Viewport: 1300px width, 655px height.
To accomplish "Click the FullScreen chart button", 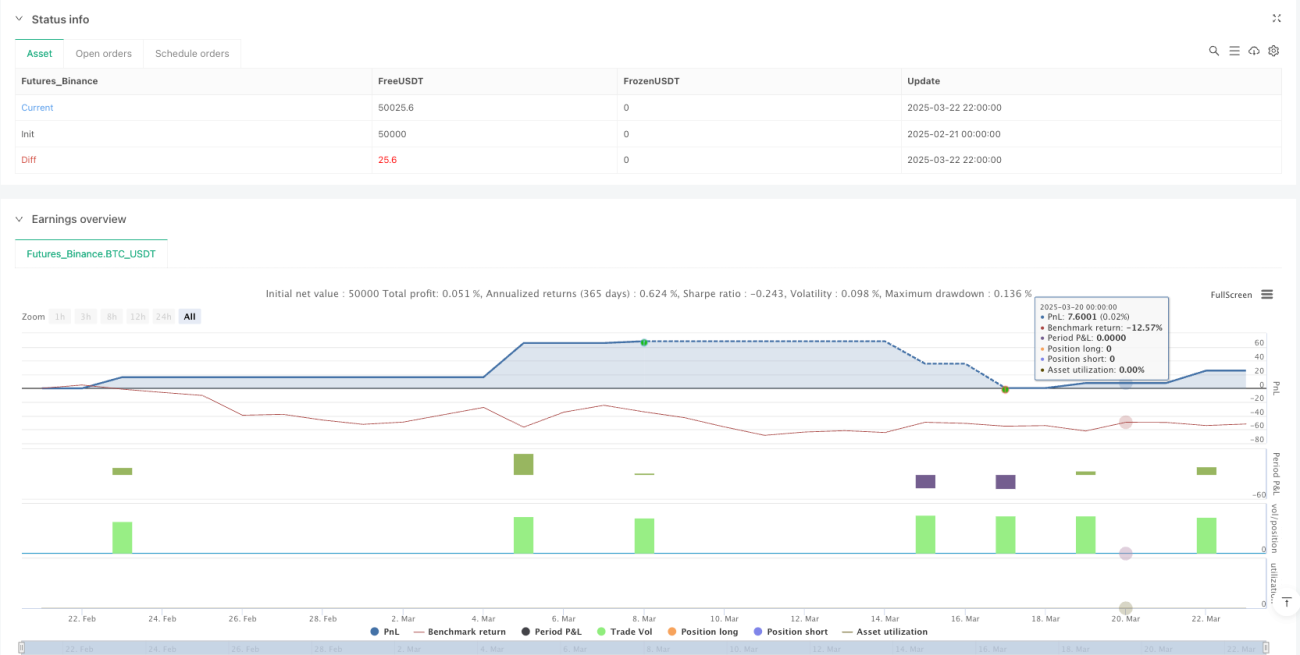I will click(1231, 295).
